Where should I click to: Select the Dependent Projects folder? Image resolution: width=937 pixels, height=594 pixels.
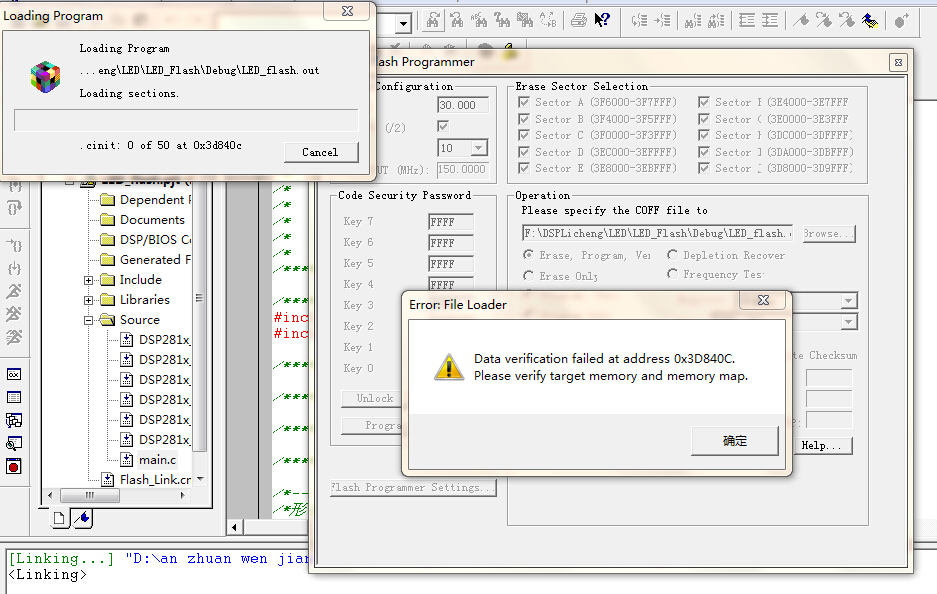[x=147, y=200]
